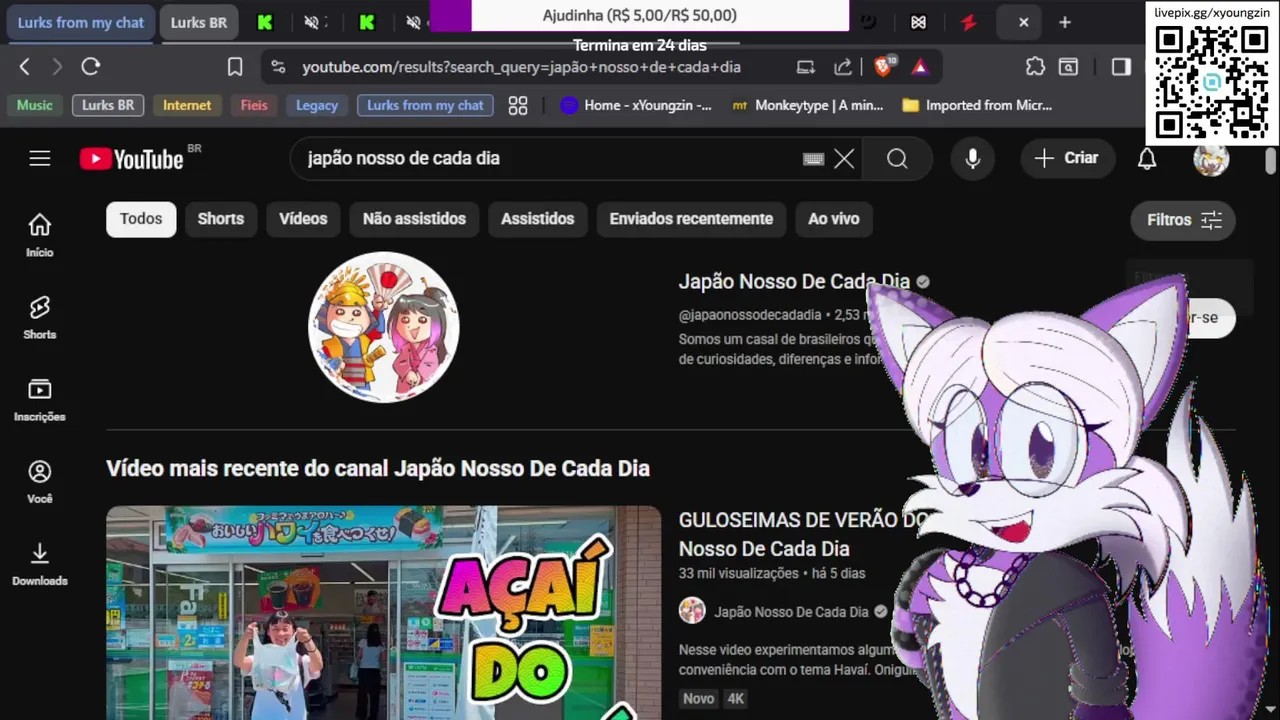The height and width of the screenshot is (720, 1280).
Task: Open the Criar button
Action: 1067,158
